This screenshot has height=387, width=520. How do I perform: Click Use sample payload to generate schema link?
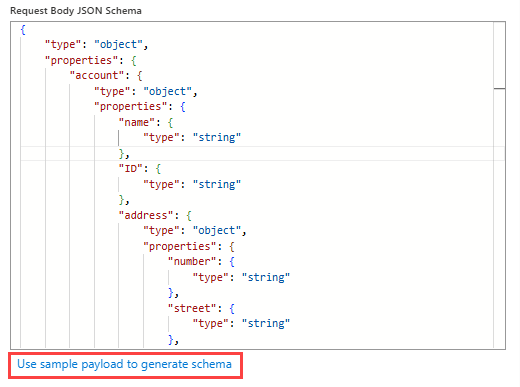tap(124, 364)
